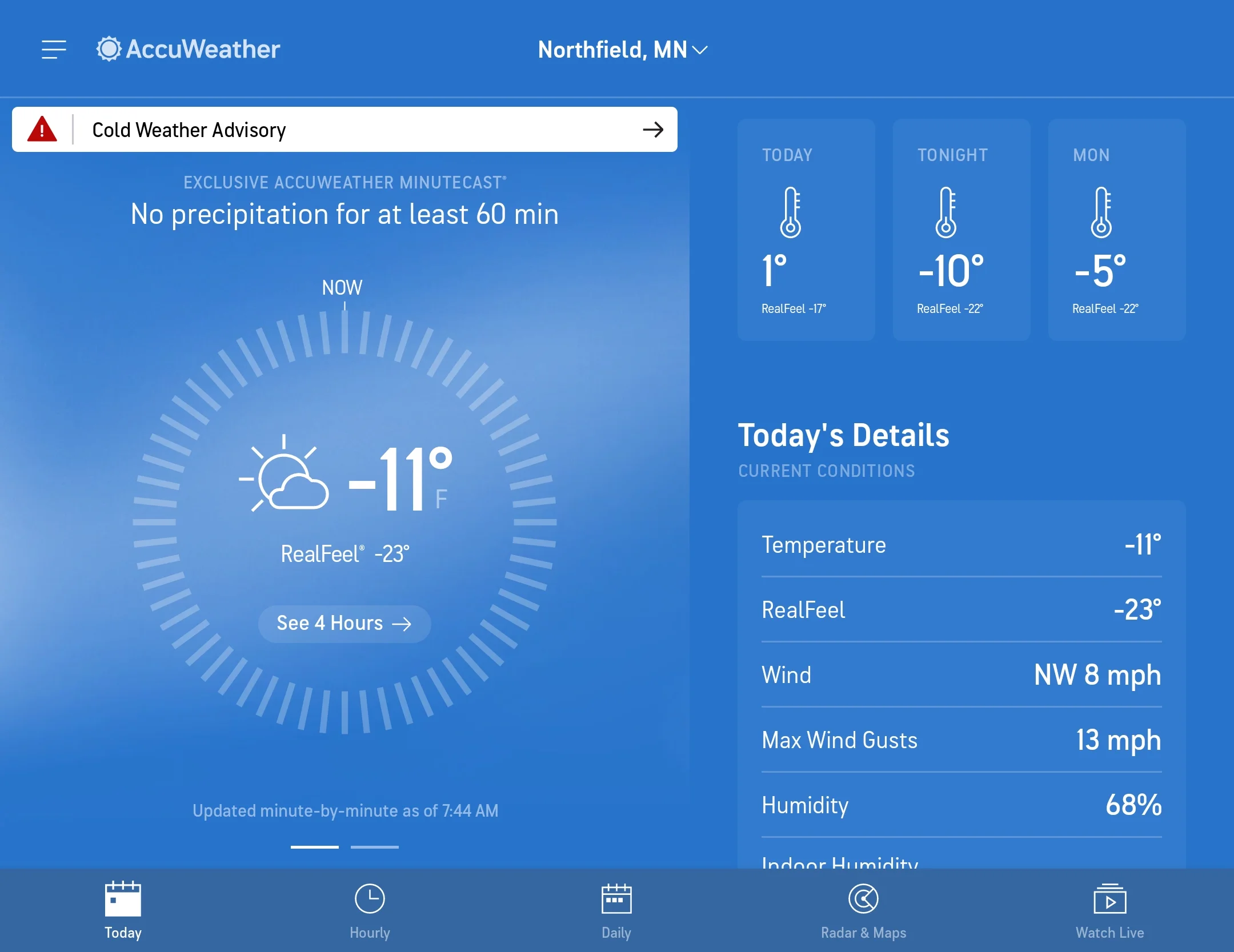Click the Temperature row in Today's Details

[x=961, y=545]
